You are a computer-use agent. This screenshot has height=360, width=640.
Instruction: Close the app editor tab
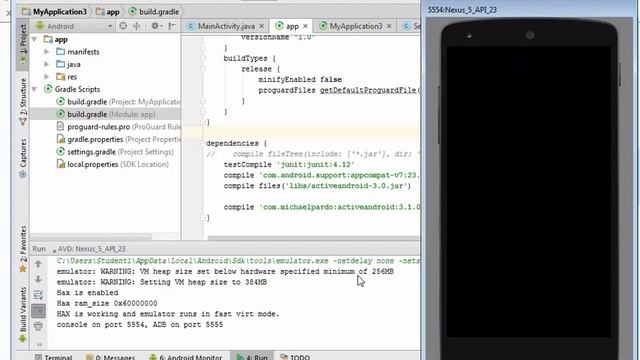305,26
